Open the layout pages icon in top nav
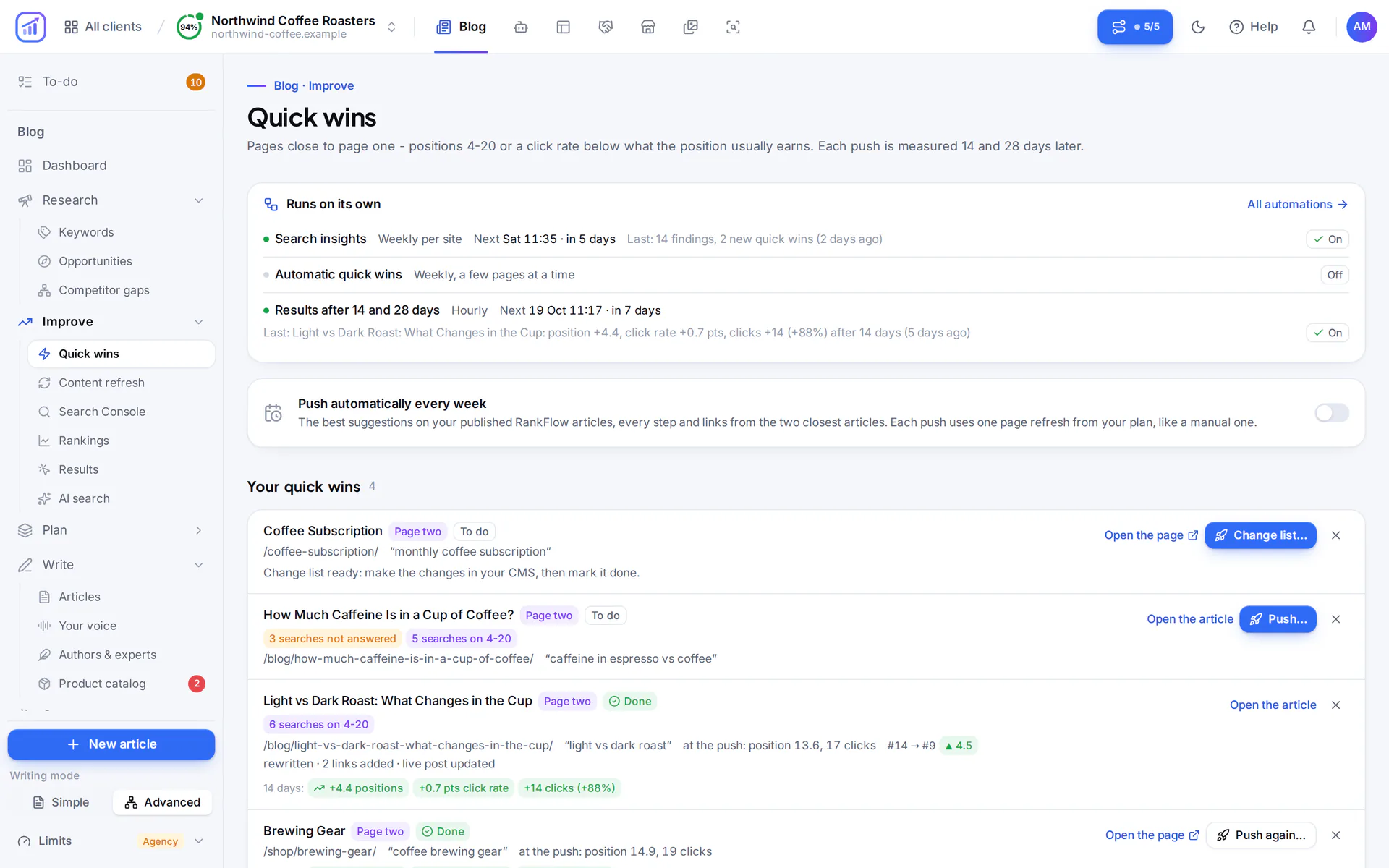This screenshot has height=868, width=1389. coord(564,27)
